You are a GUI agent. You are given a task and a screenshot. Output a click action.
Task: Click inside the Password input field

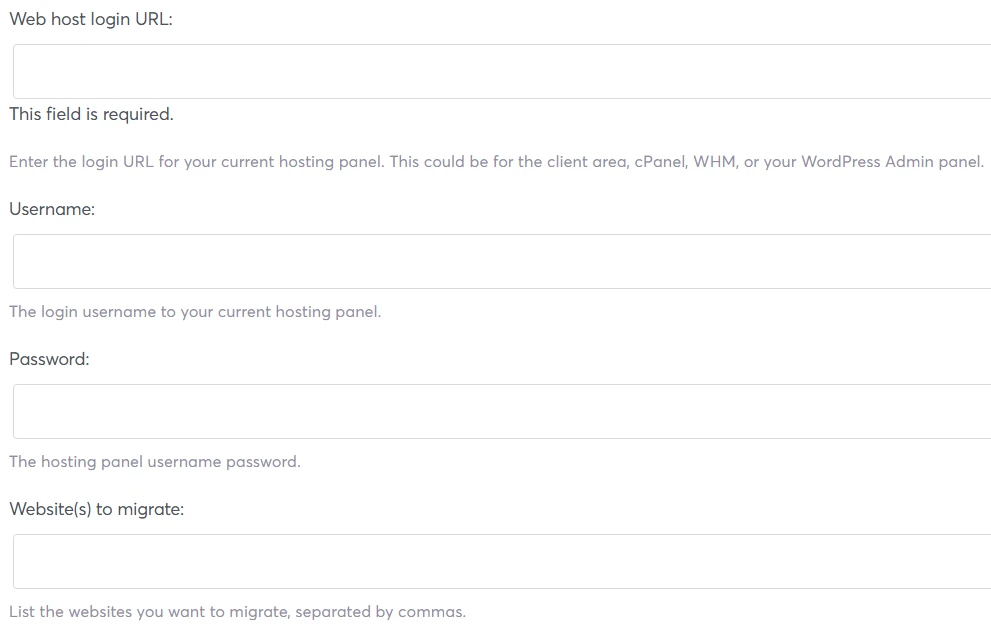pos(502,412)
